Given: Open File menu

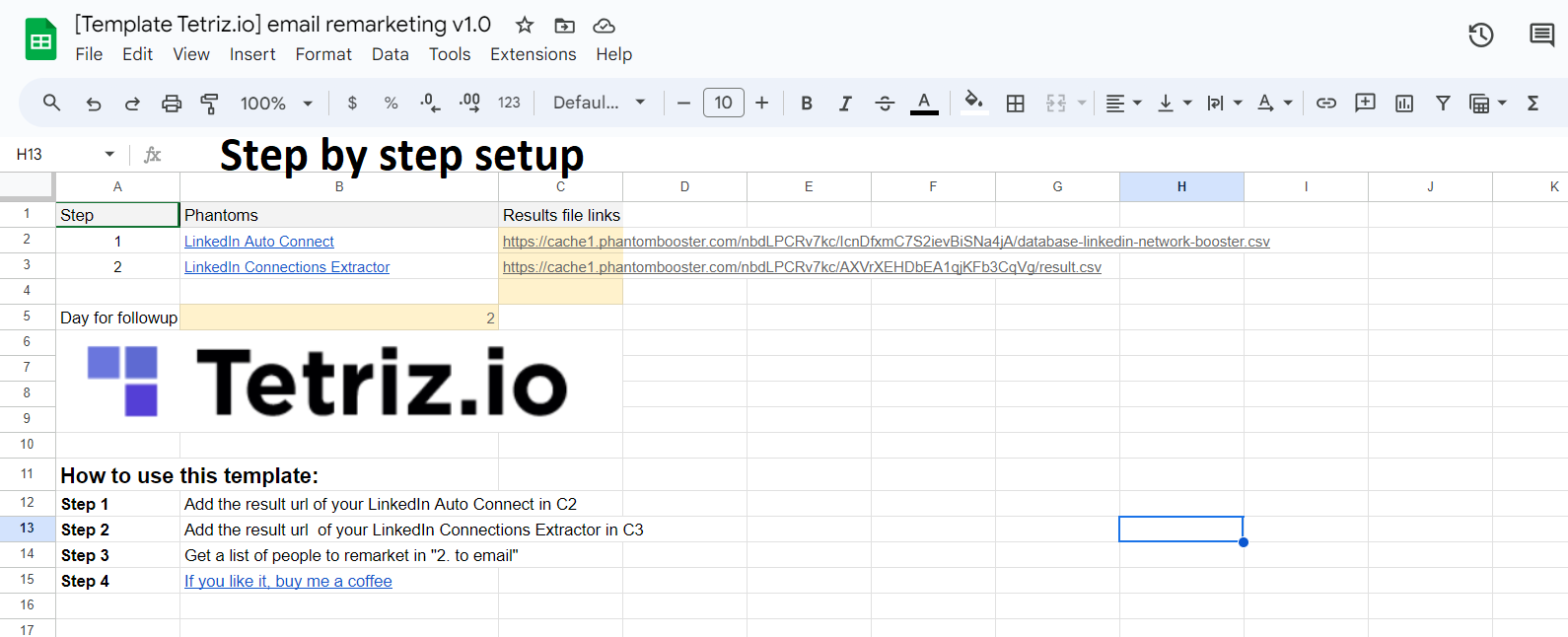Looking at the screenshot, I should click(89, 54).
